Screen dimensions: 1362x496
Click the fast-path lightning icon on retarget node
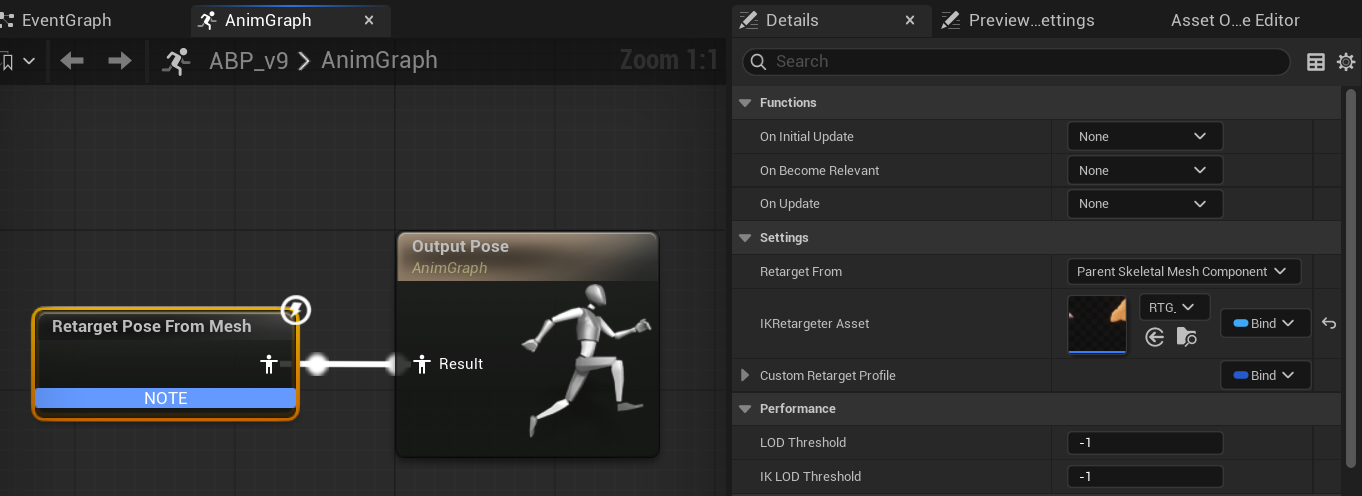295,310
